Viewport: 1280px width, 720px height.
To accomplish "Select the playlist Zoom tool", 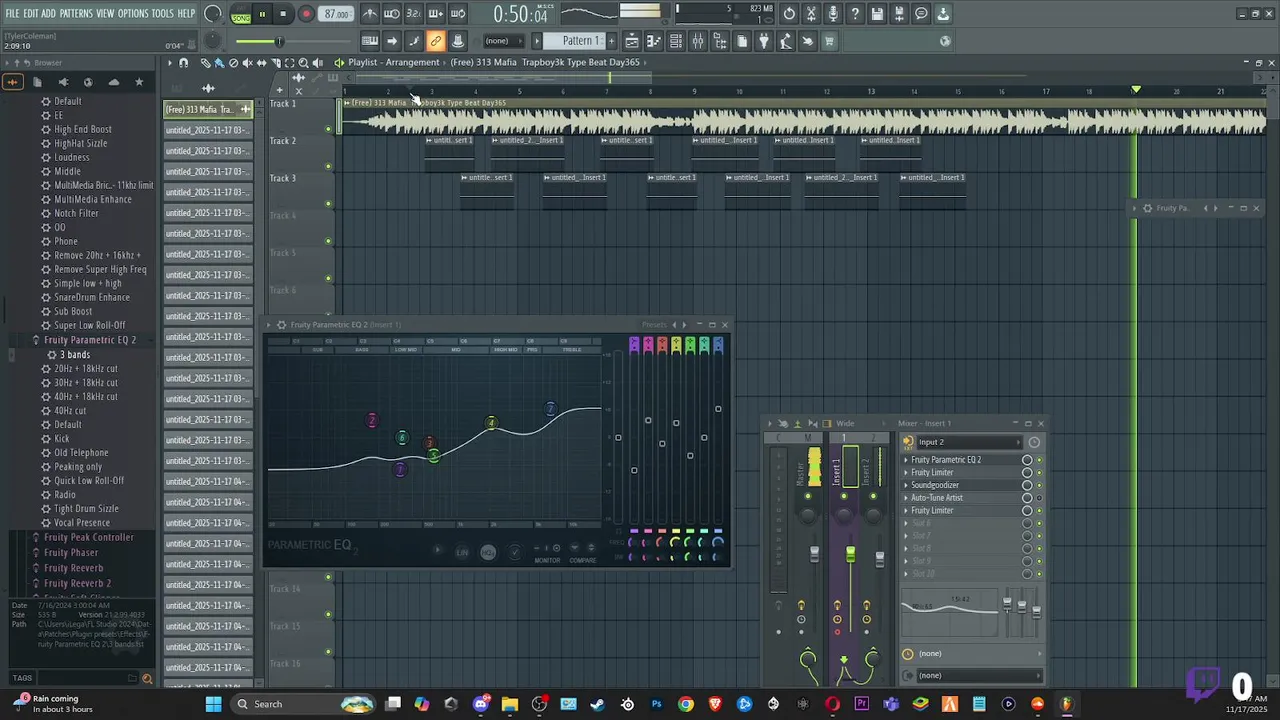I will (303, 63).
